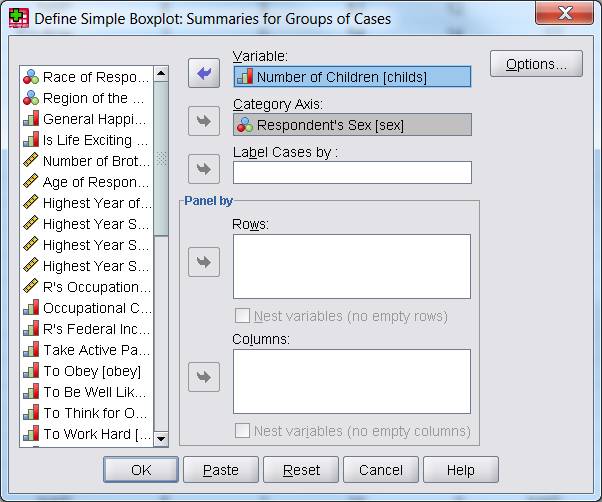The image size is (602, 502).
Task: Select To Be Well Lik... variable
Action: [87, 392]
